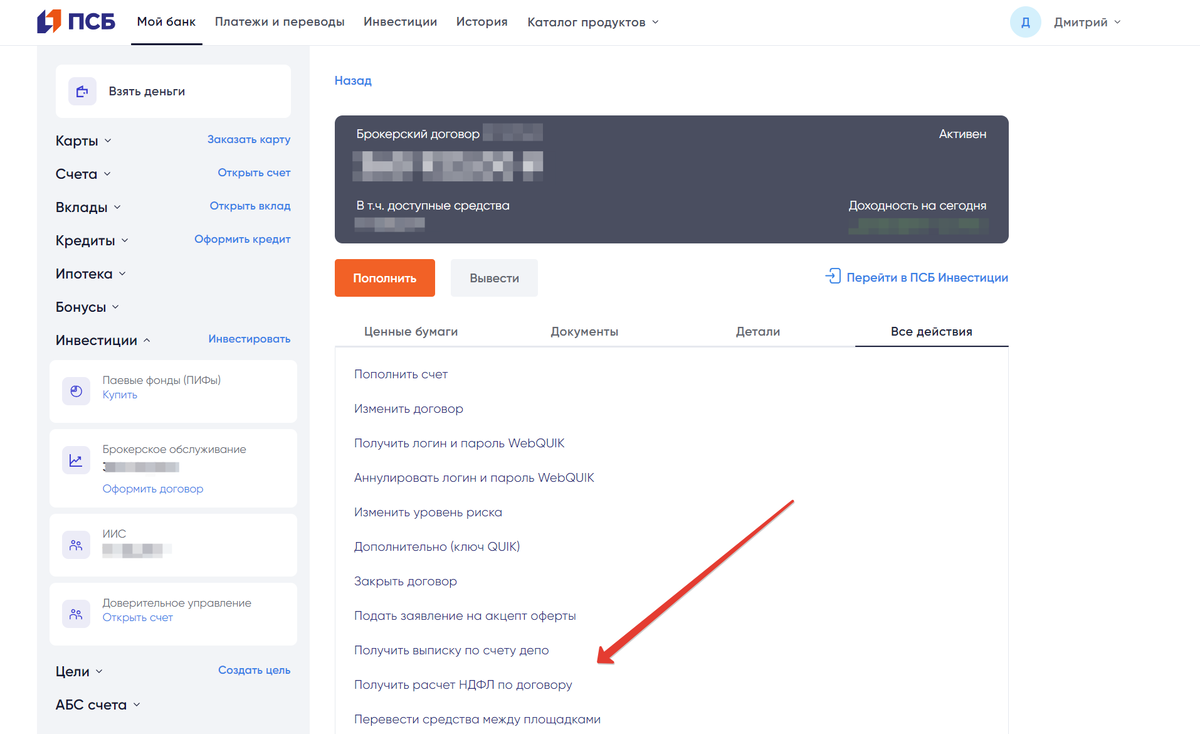Open the Каталог продуктов dropdown

pos(593,22)
